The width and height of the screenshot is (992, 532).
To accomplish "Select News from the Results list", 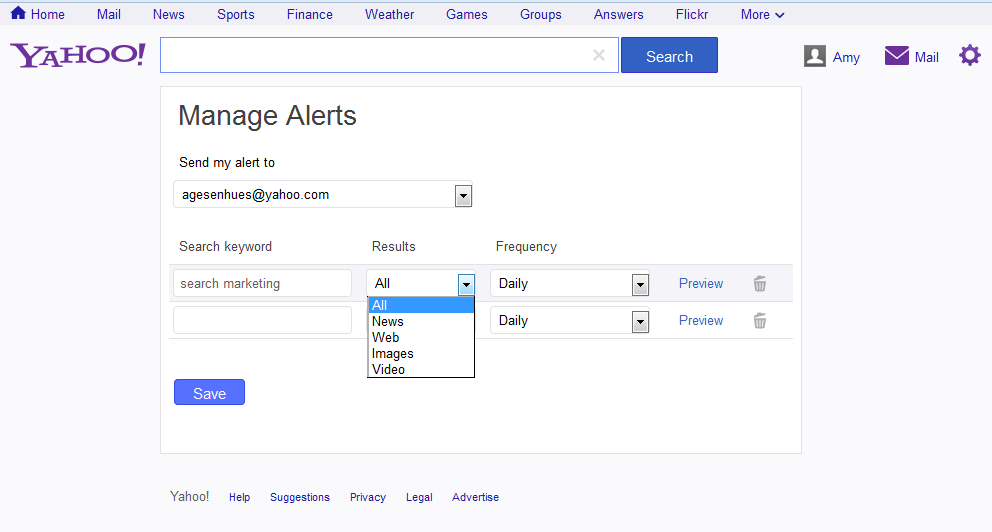I will (388, 321).
